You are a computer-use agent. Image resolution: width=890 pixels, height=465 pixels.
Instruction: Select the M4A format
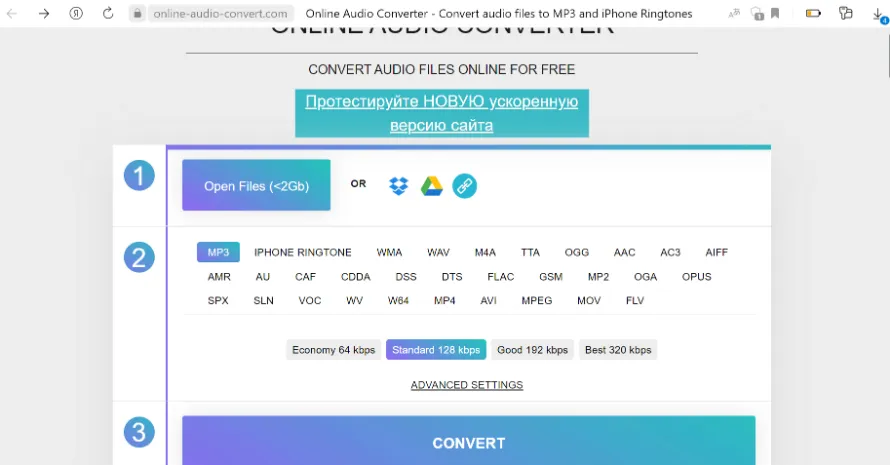coord(485,252)
